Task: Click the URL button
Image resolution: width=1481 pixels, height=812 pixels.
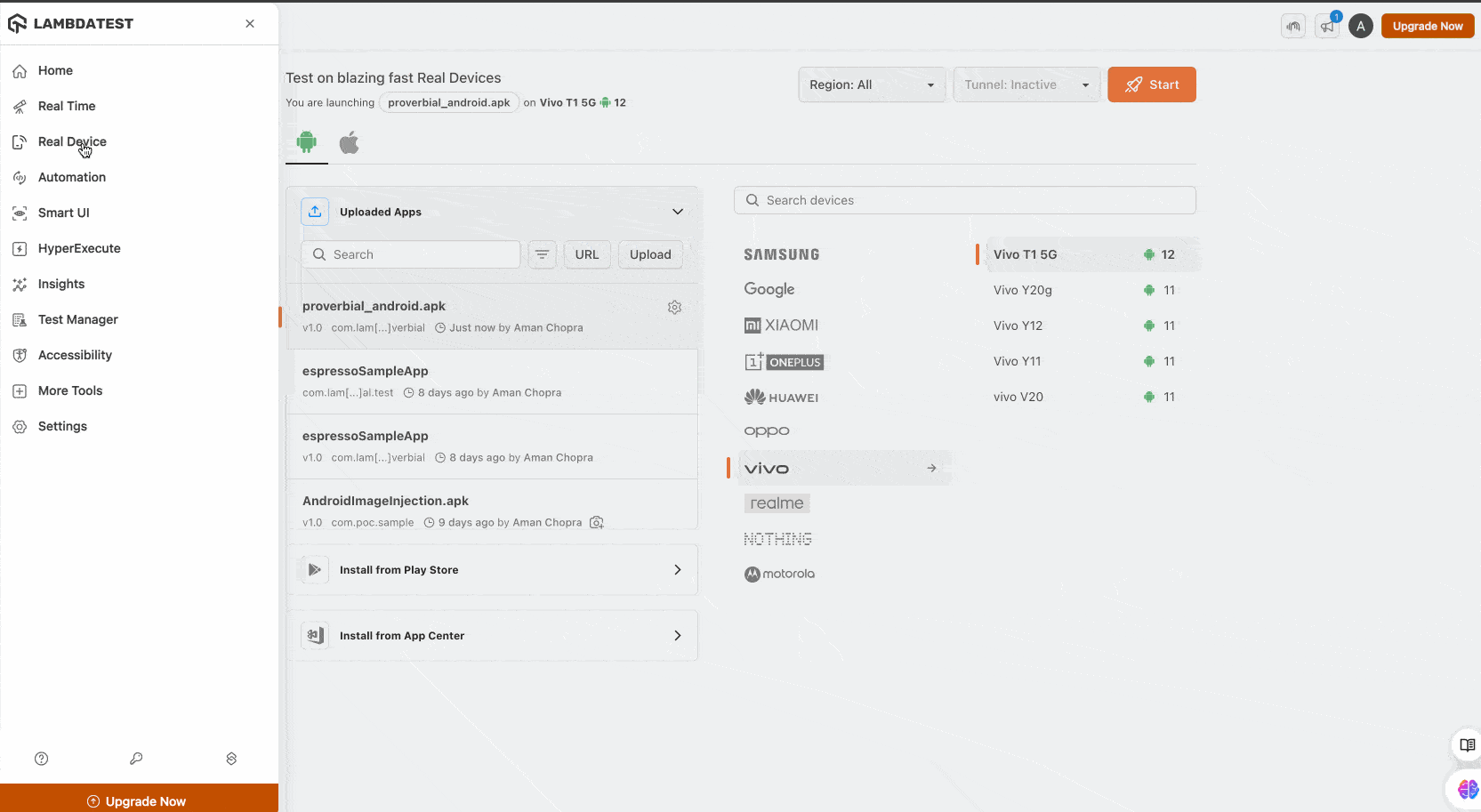Action: (x=587, y=254)
